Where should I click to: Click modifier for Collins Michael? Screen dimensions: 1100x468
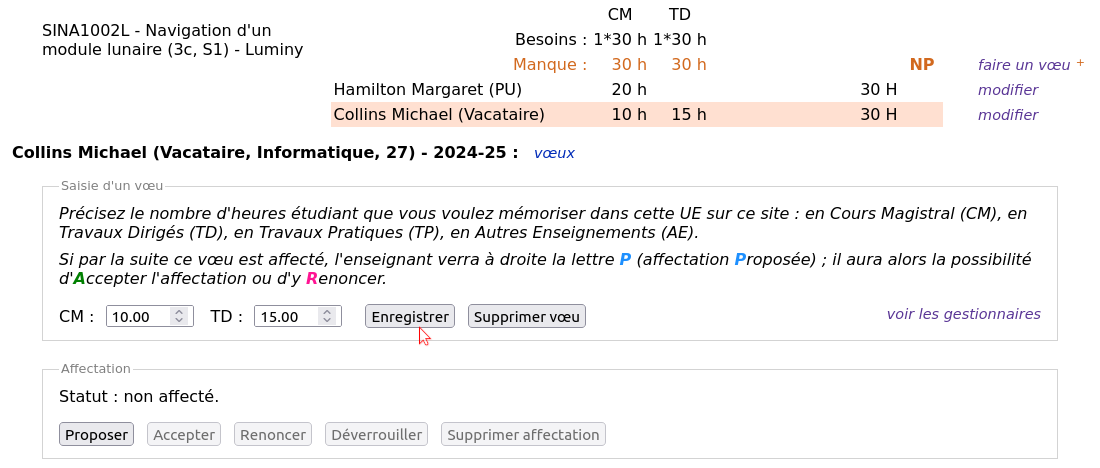1008,115
